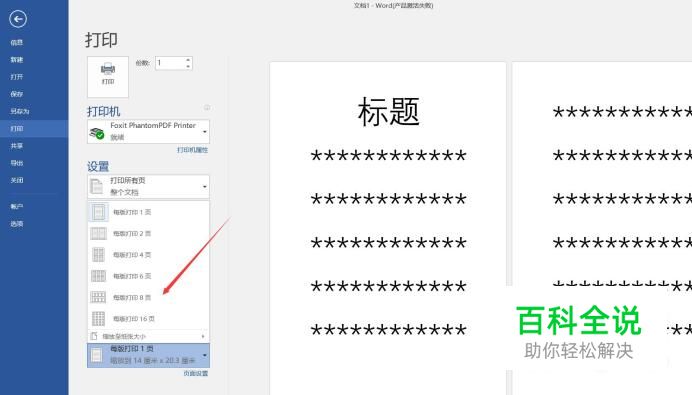
Task: Choose 每版打印 16 页 layout option
Action: 148,319
